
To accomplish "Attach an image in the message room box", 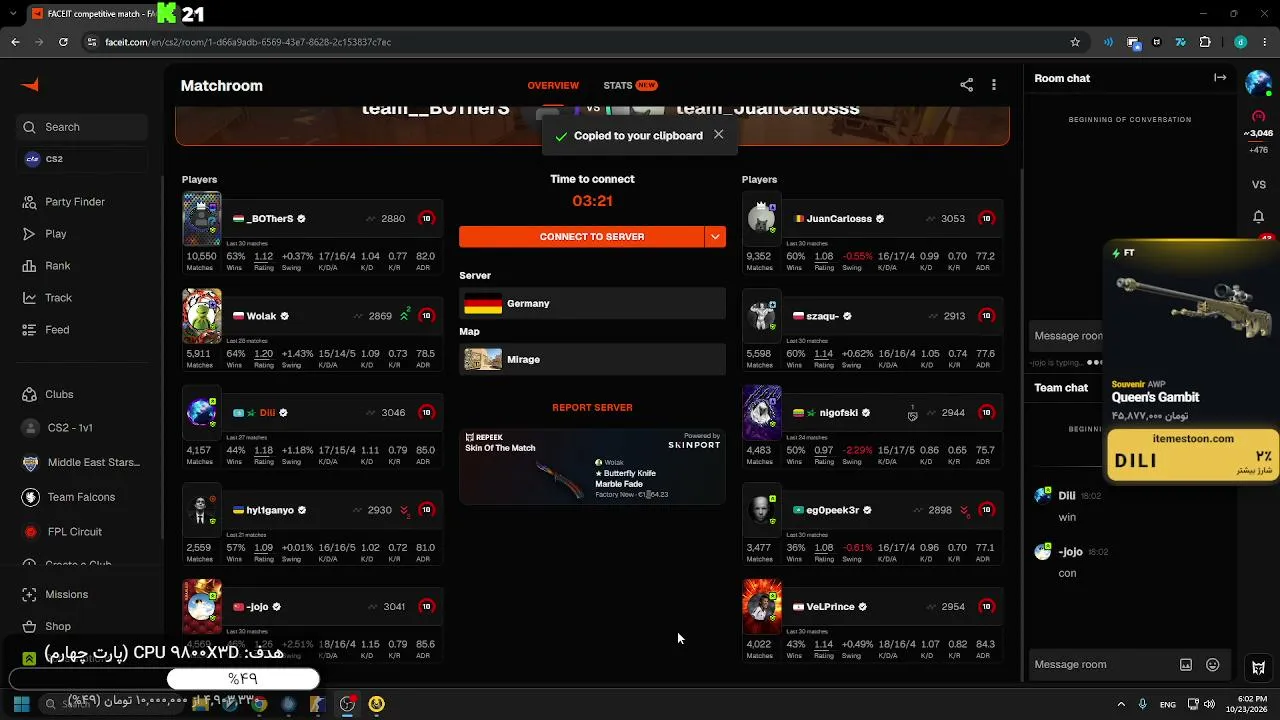I will [1186, 665].
